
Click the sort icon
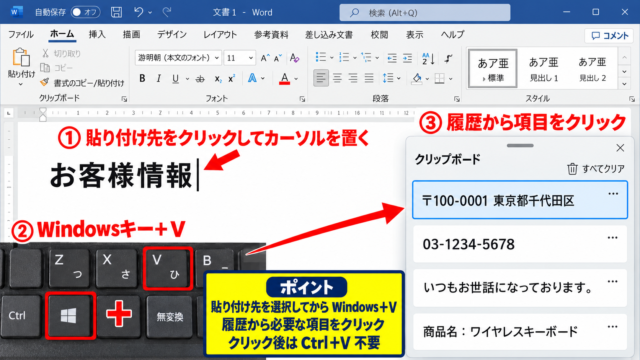[x=428, y=58]
